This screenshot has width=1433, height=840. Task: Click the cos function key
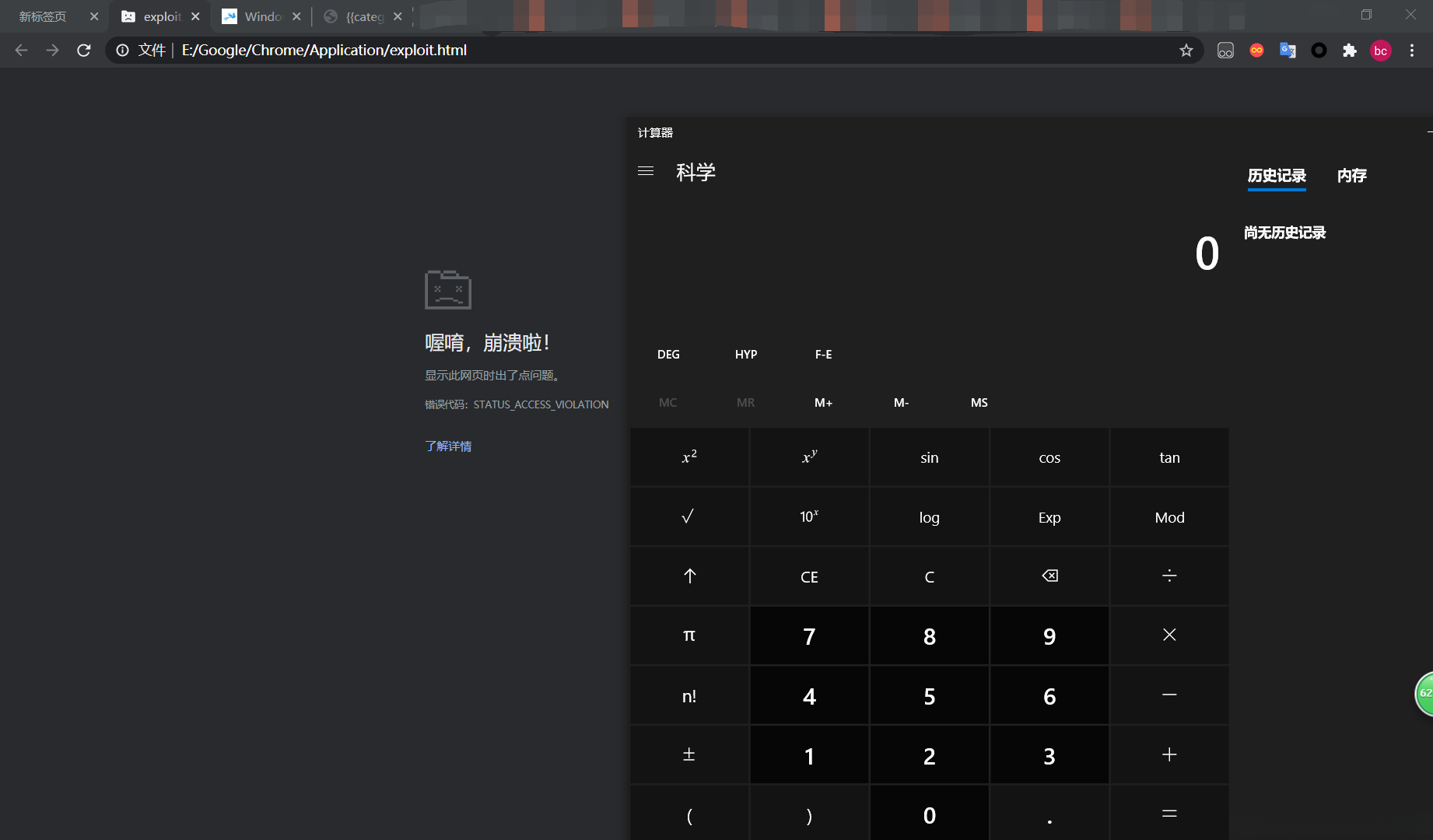(x=1049, y=457)
